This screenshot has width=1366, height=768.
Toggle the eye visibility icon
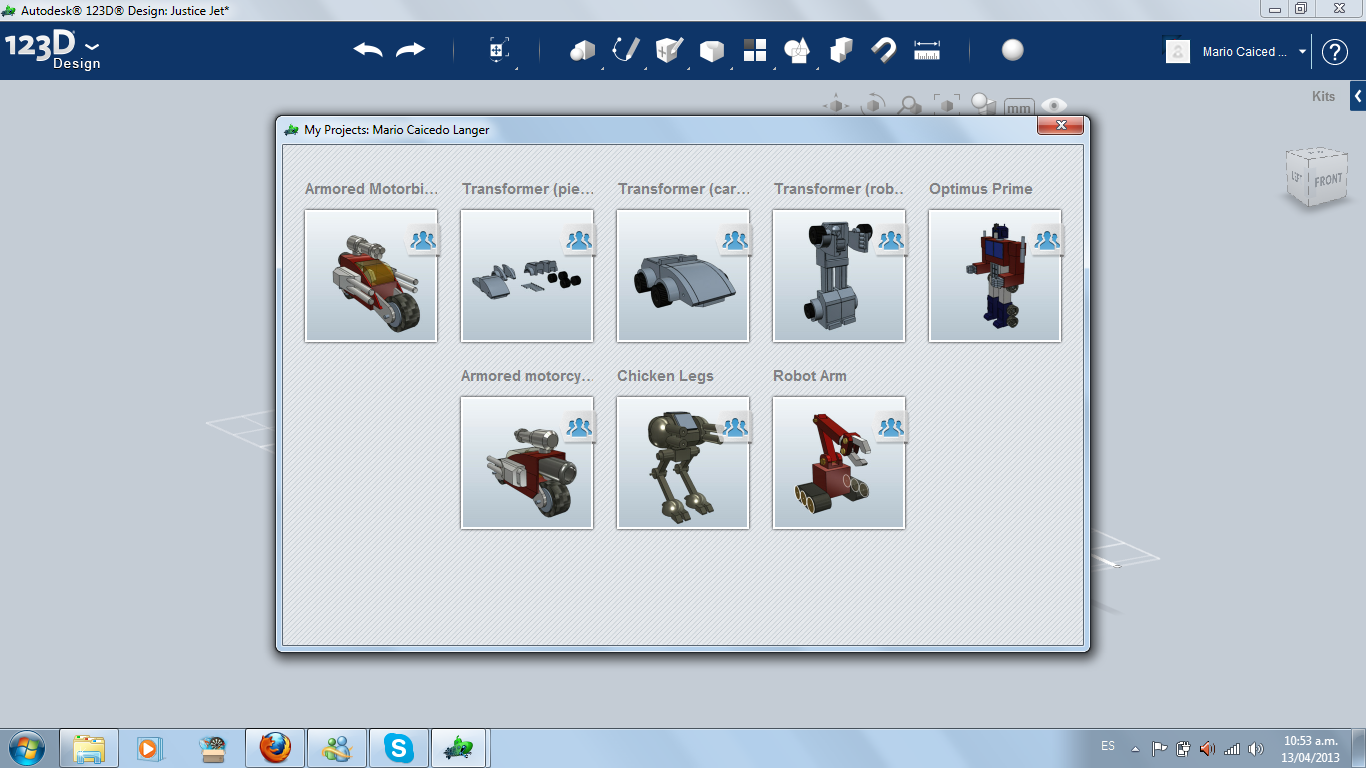click(1054, 105)
